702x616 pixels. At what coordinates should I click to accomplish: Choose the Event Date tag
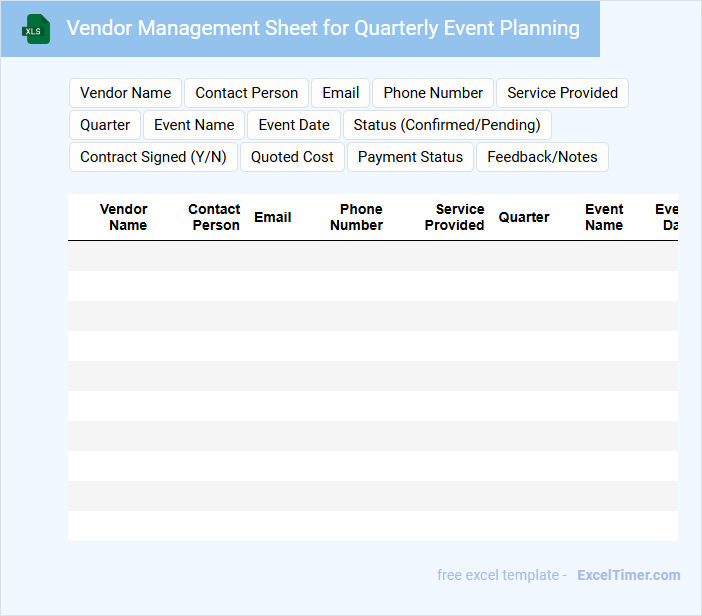tap(294, 125)
